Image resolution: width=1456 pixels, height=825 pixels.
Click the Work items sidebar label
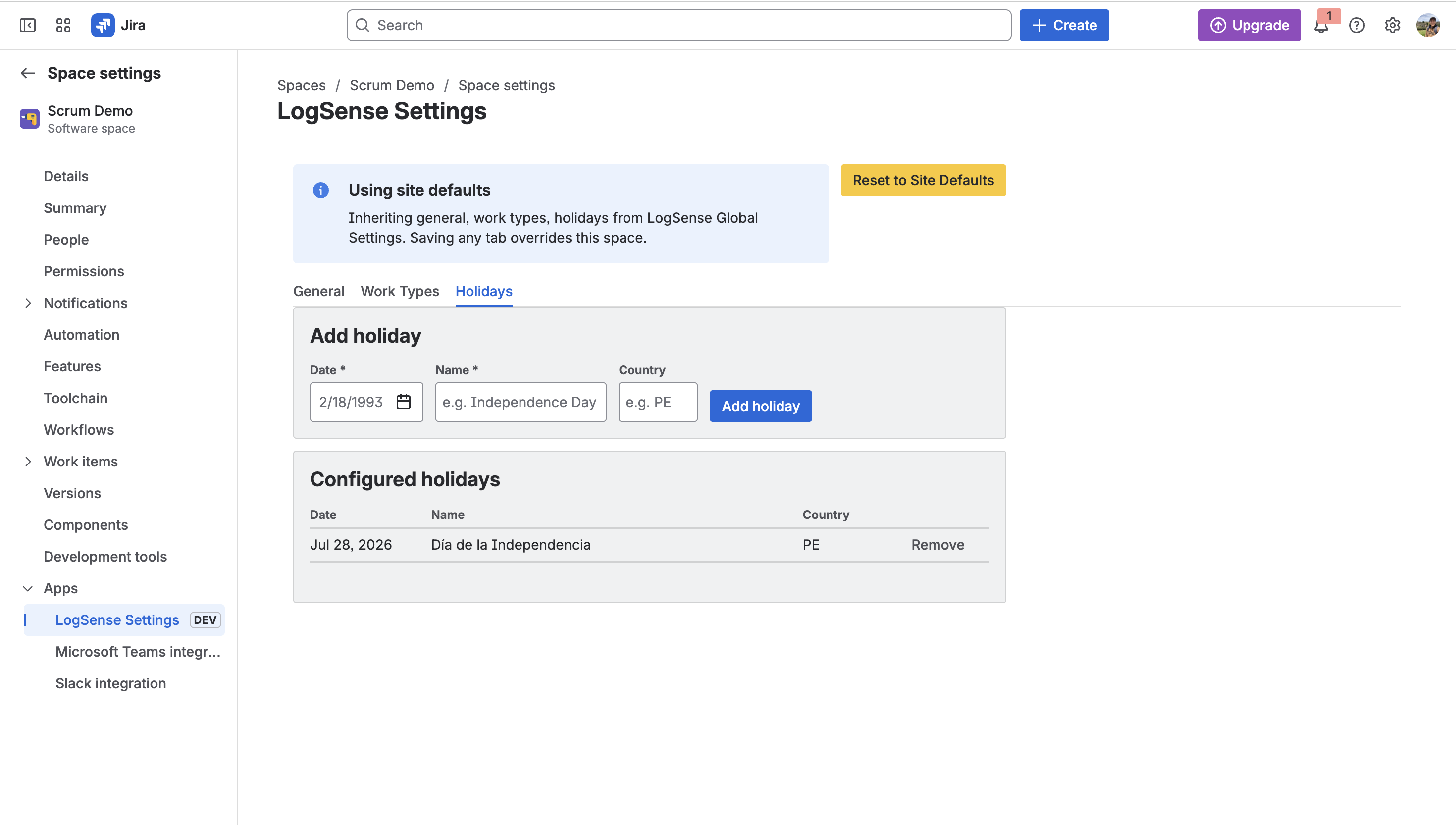[x=80, y=462]
